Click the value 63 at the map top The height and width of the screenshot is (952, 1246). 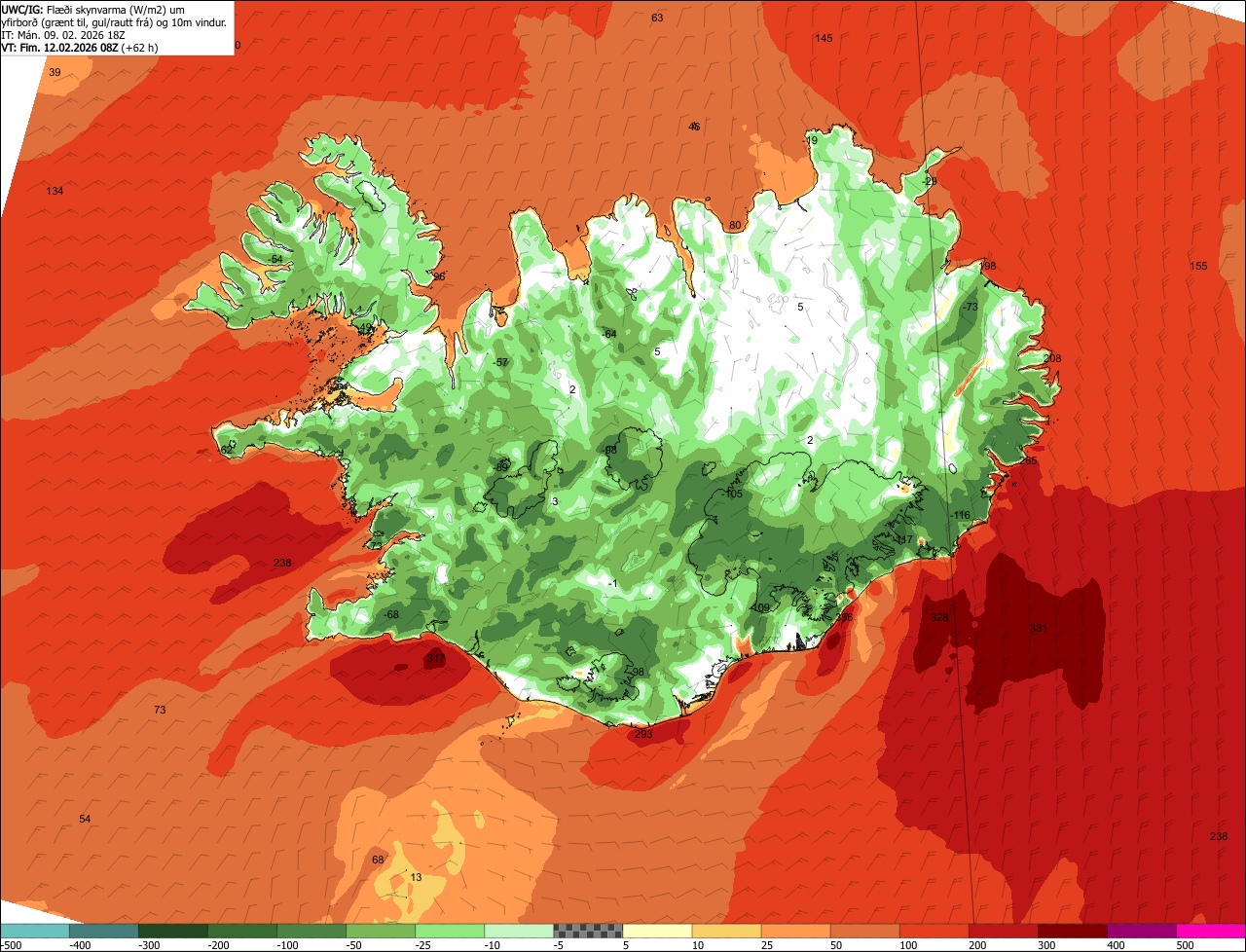click(x=657, y=18)
